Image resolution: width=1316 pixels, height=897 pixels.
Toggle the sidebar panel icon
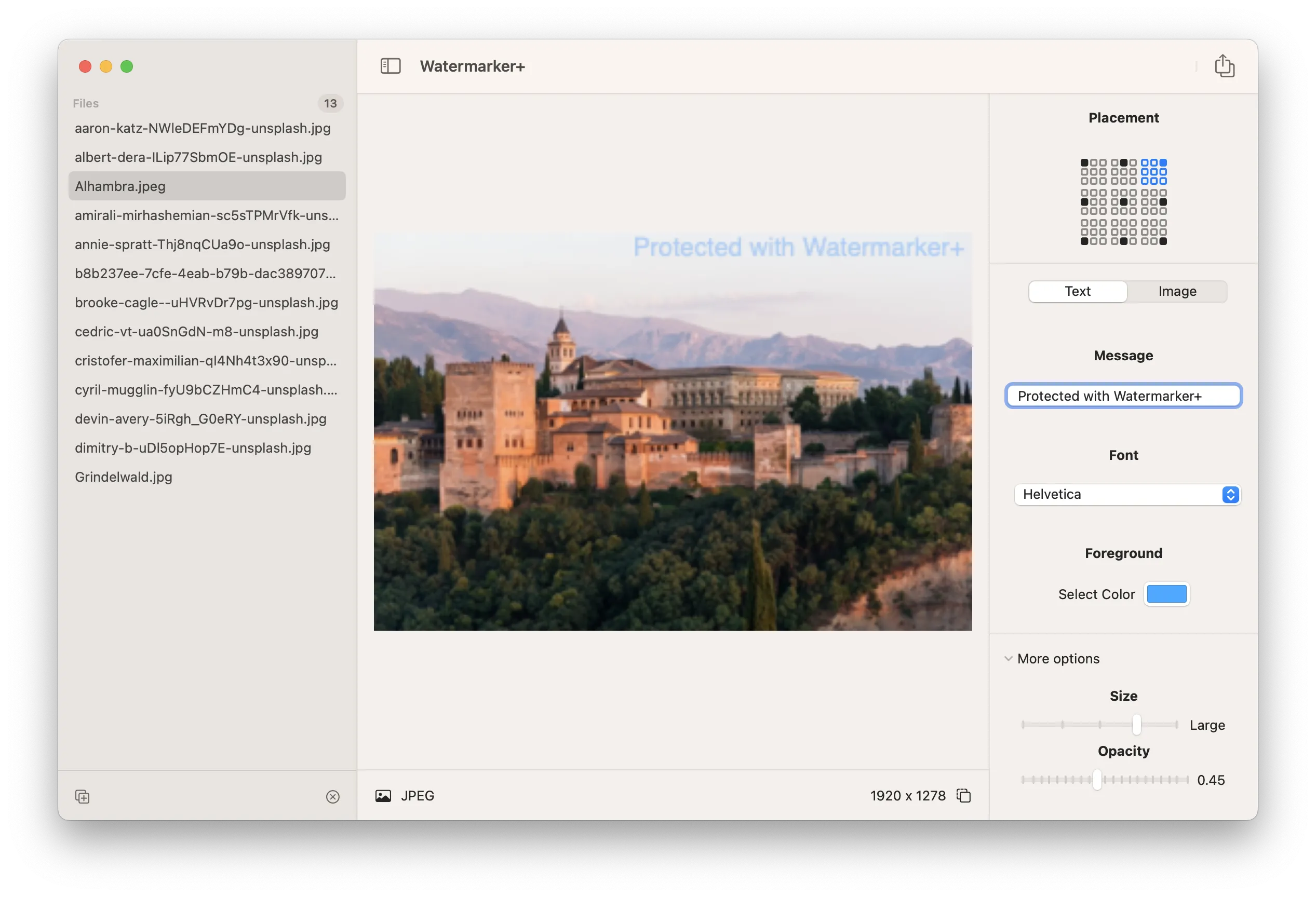coord(390,66)
